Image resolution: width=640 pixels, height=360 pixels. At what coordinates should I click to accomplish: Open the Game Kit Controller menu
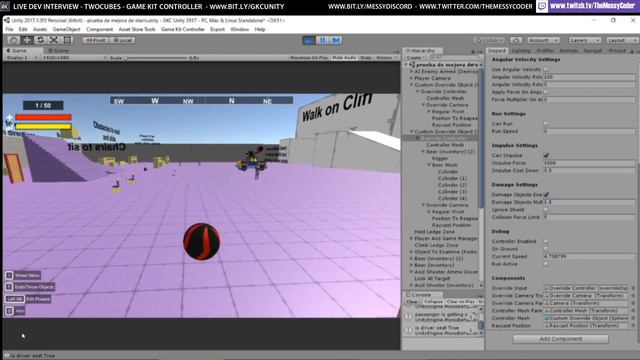[x=183, y=29]
